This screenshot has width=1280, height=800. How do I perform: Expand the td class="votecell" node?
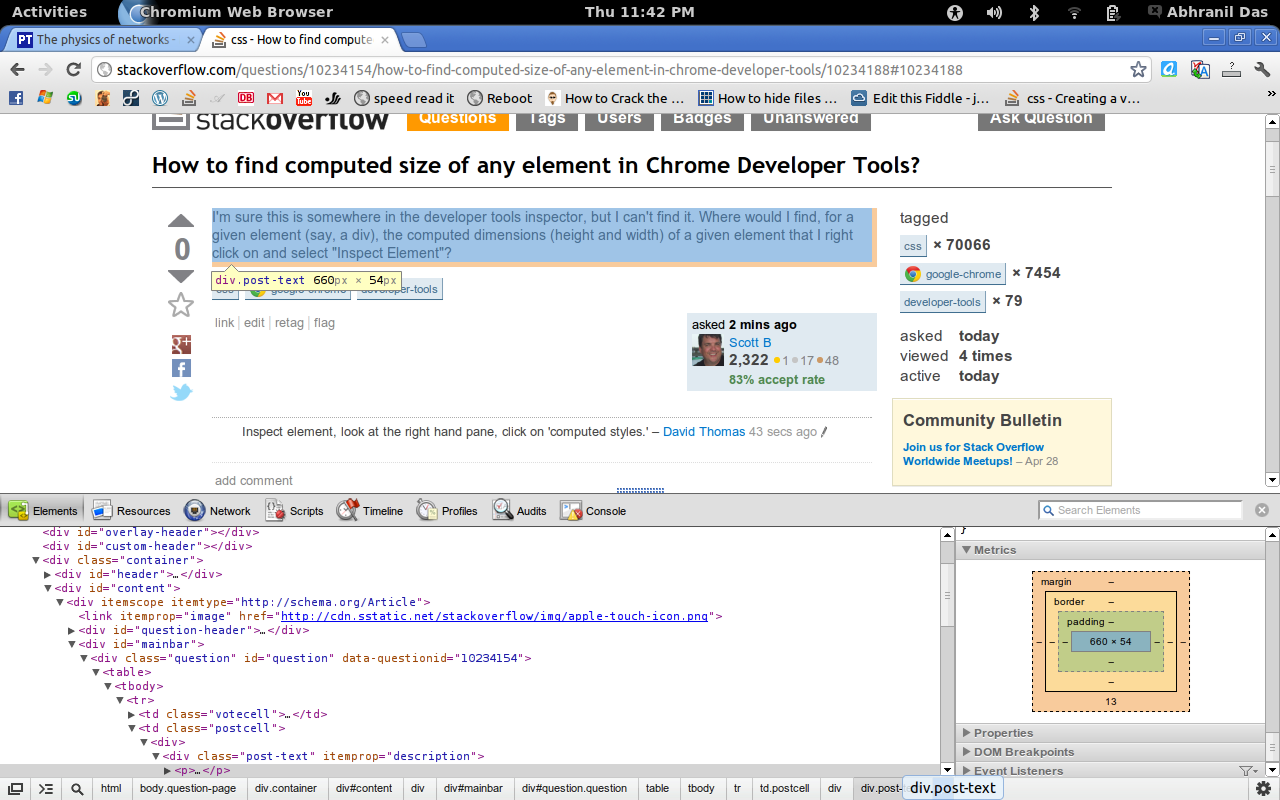pos(131,715)
